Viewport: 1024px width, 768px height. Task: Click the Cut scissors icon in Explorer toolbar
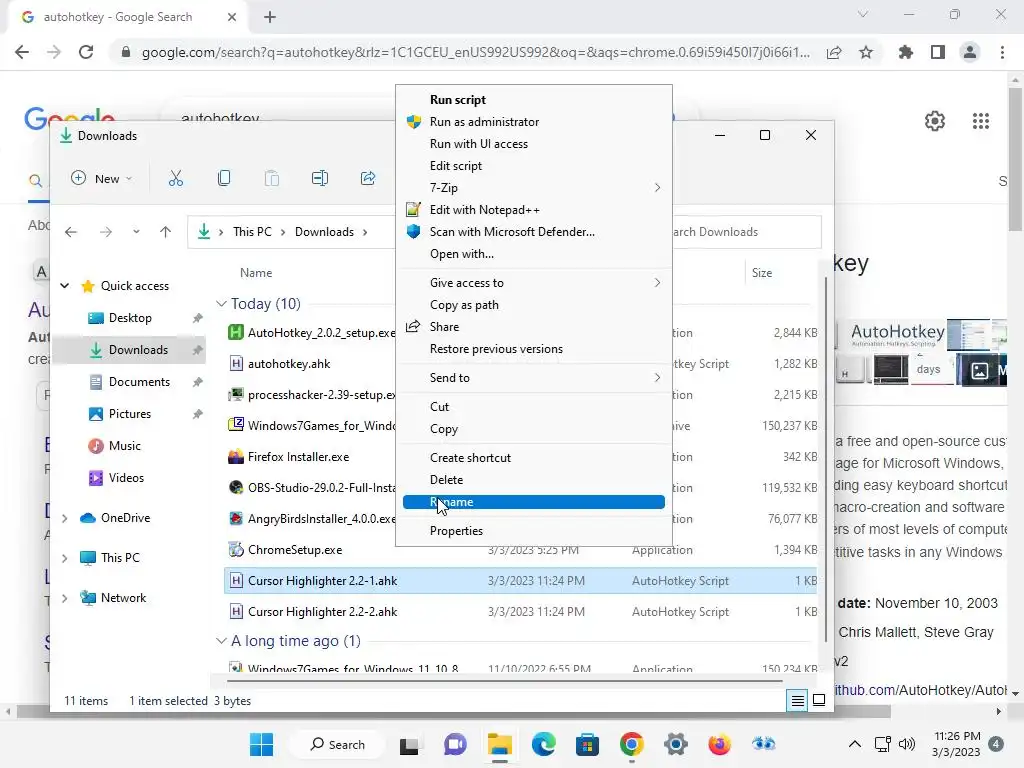pyautogui.click(x=176, y=178)
